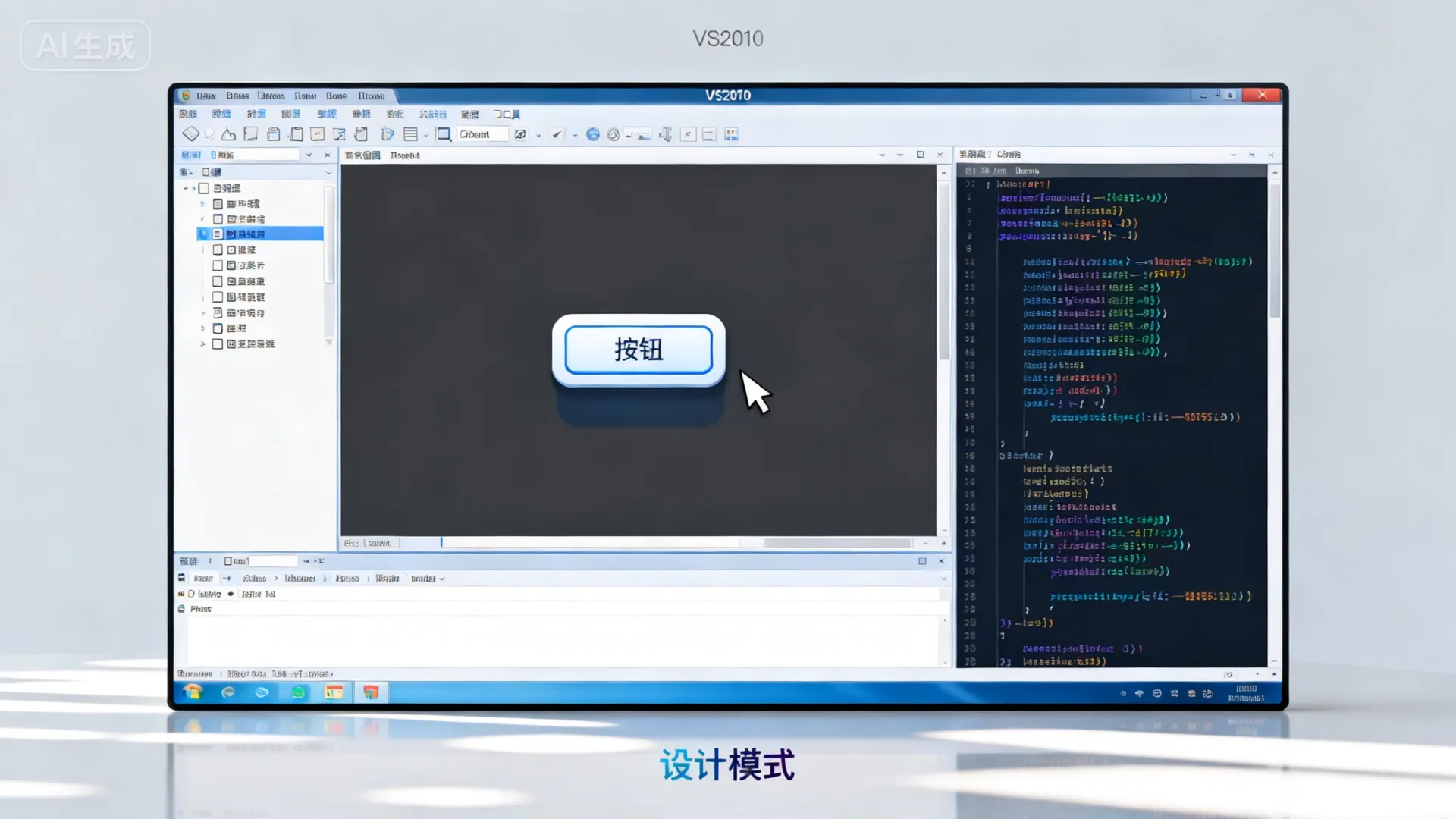1456x819 pixels.
Task: Click the designer horizontal scrollbar thumb
Action: tap(837, 543)
